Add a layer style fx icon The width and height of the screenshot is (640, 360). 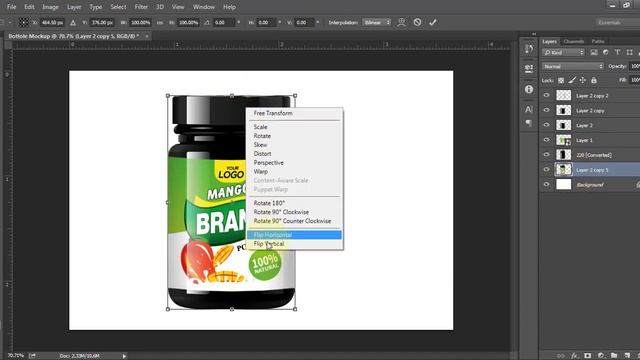[x=575, y=356]
